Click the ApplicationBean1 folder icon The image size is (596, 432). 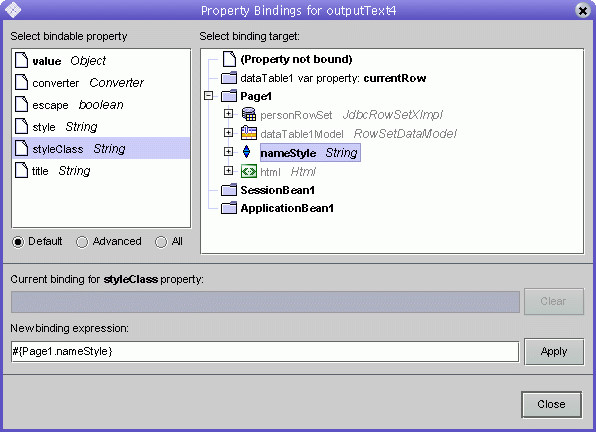click(229, 208)
